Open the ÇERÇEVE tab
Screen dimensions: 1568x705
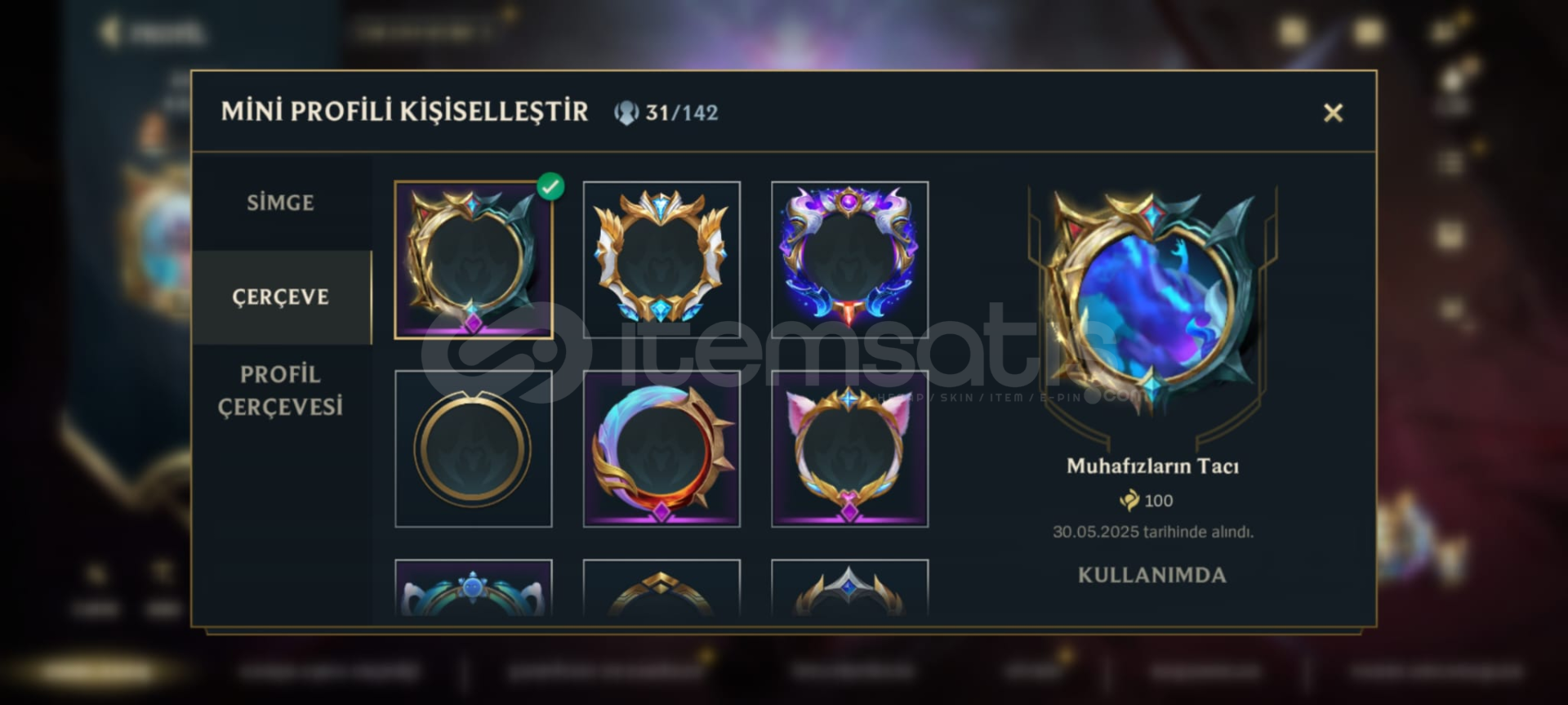[280, 297]
